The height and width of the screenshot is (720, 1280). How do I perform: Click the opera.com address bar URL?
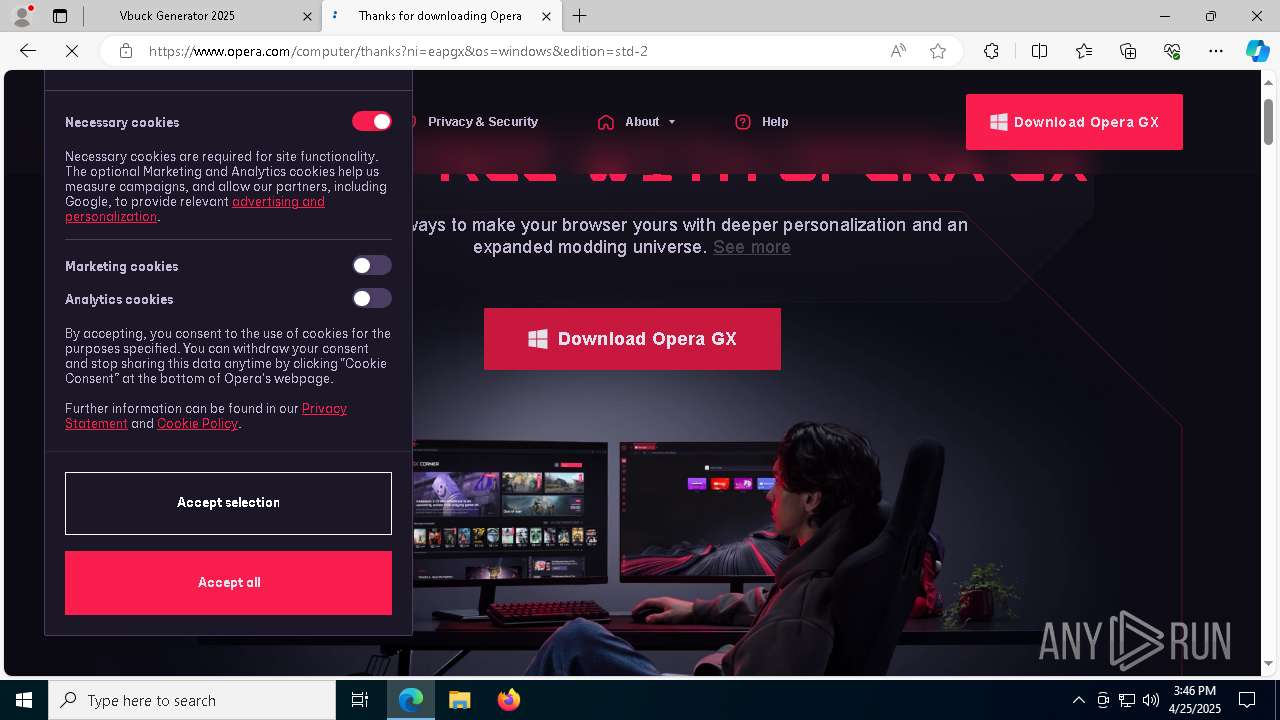[398, 51]
